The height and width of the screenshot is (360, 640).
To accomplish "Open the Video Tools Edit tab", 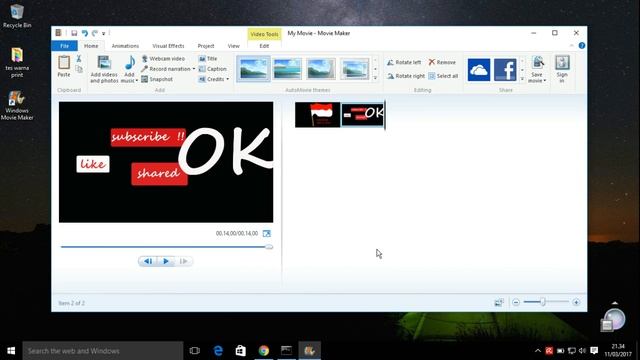I will 264,46.
